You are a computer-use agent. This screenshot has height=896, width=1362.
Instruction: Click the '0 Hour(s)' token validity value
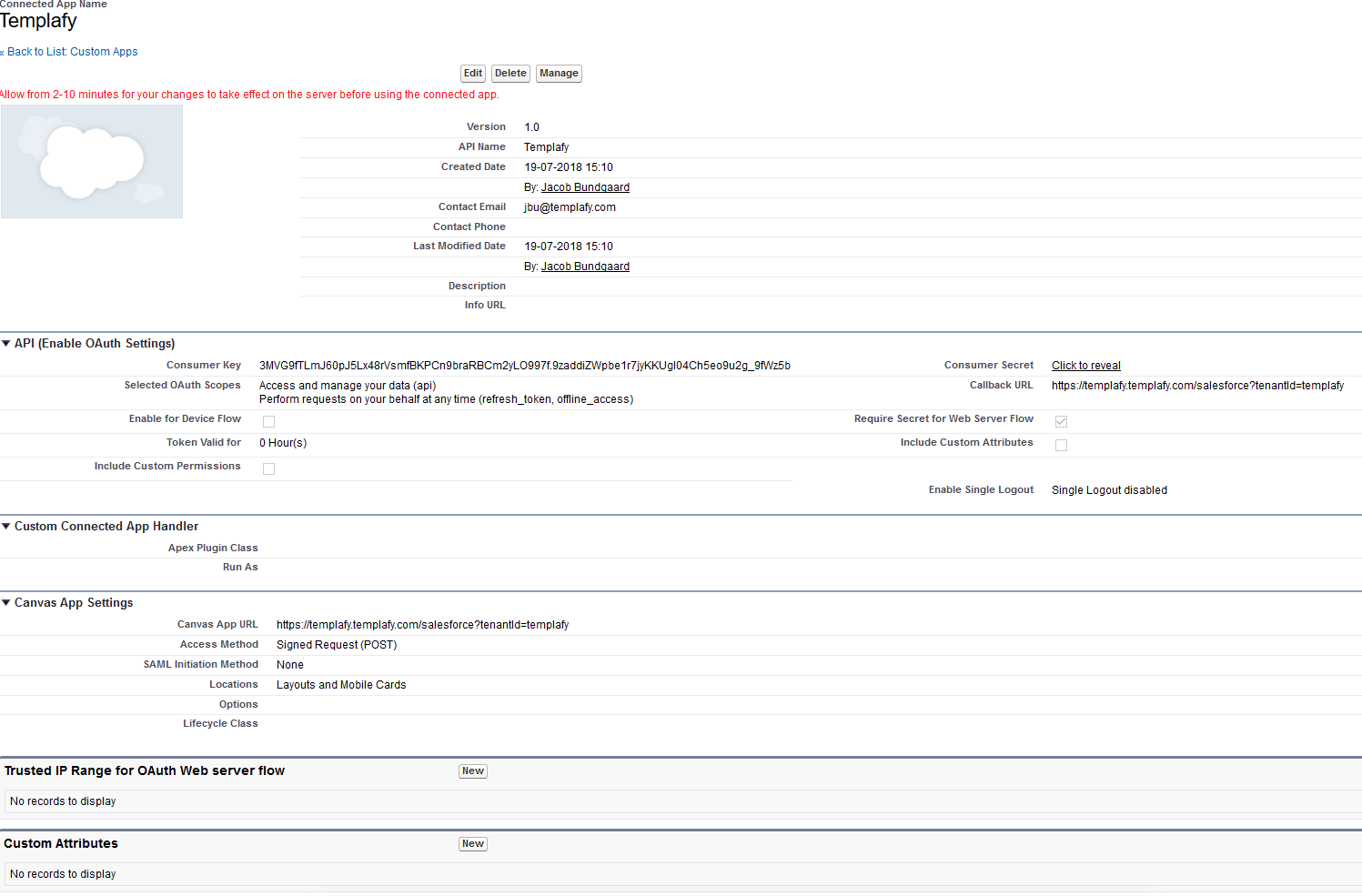pyautogui.click(x=283, y=443)
